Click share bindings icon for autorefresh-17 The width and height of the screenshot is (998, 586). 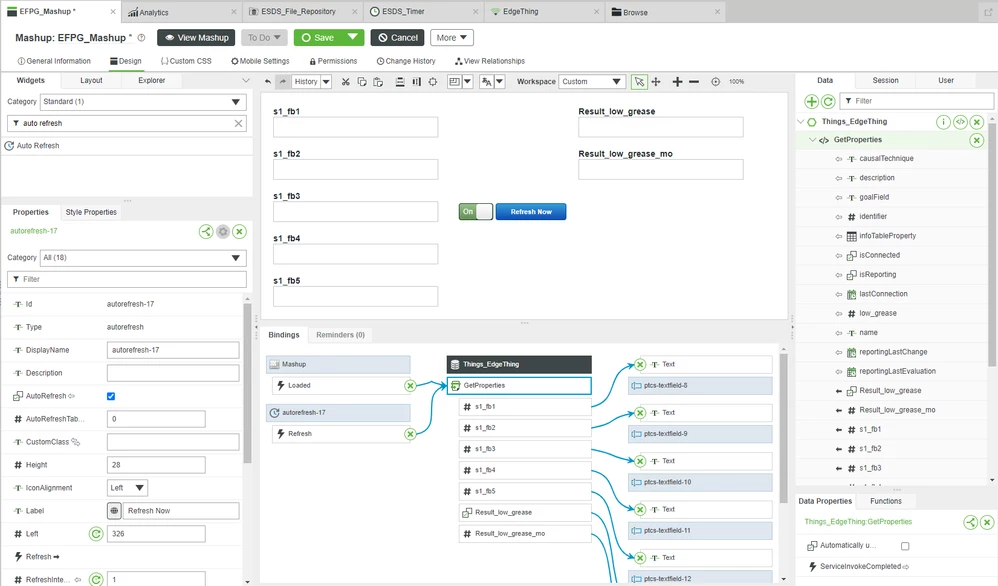206,232
